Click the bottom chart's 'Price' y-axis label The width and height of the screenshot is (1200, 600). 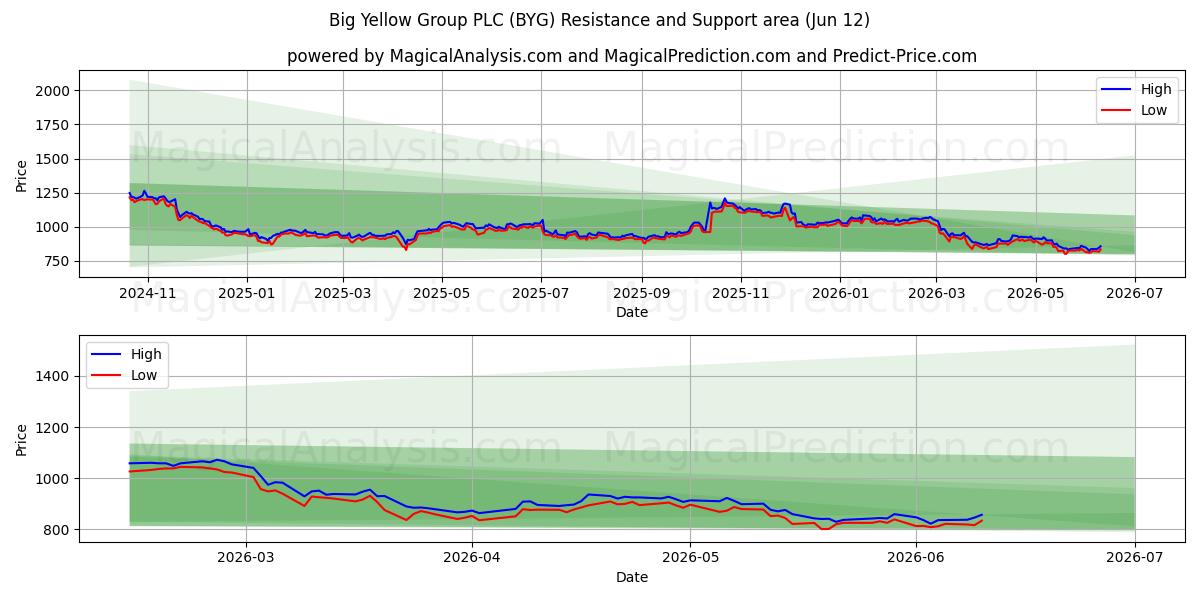click(x=22, y=439)
